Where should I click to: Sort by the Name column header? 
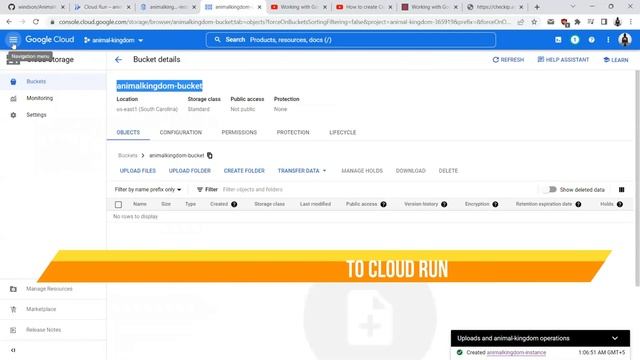pos(140,204)
